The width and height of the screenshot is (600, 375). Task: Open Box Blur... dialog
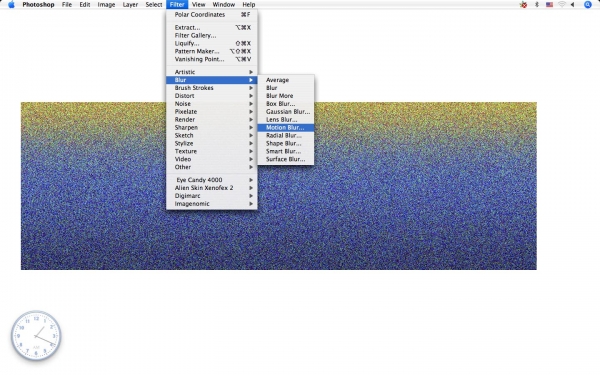coord(286,104)
